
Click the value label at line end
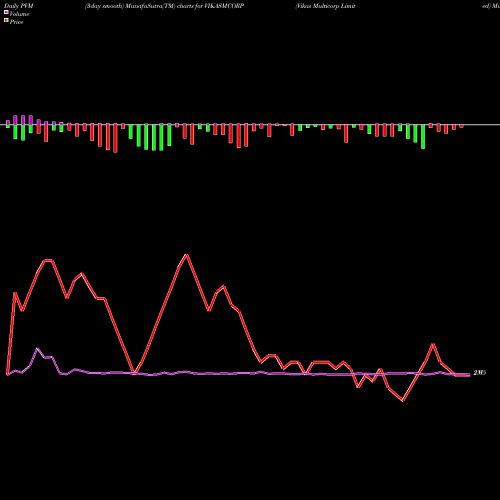tap(480, 373)
